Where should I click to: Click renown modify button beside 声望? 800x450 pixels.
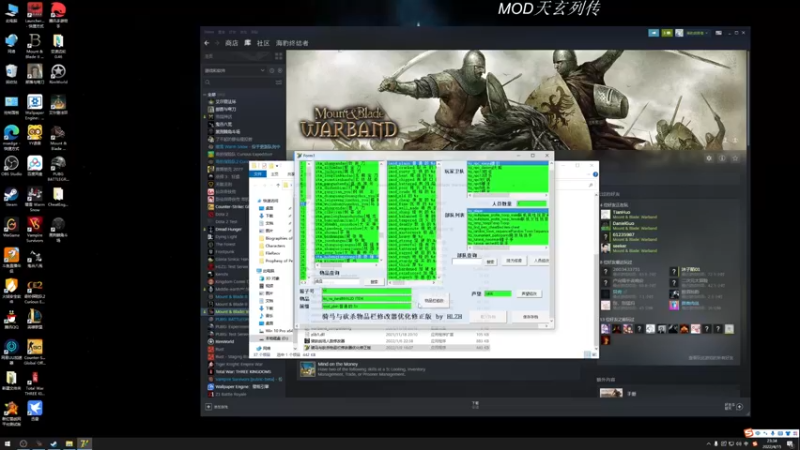tap(529, 294)
